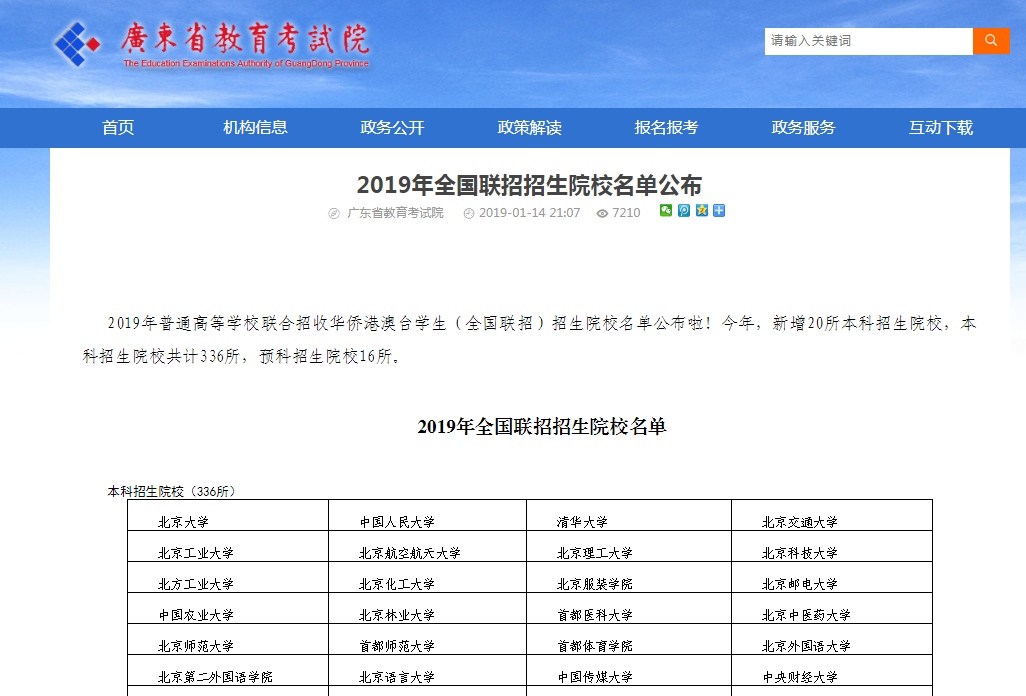
Task: Click the table cell 首都体育学院
Action: (629, 639)
